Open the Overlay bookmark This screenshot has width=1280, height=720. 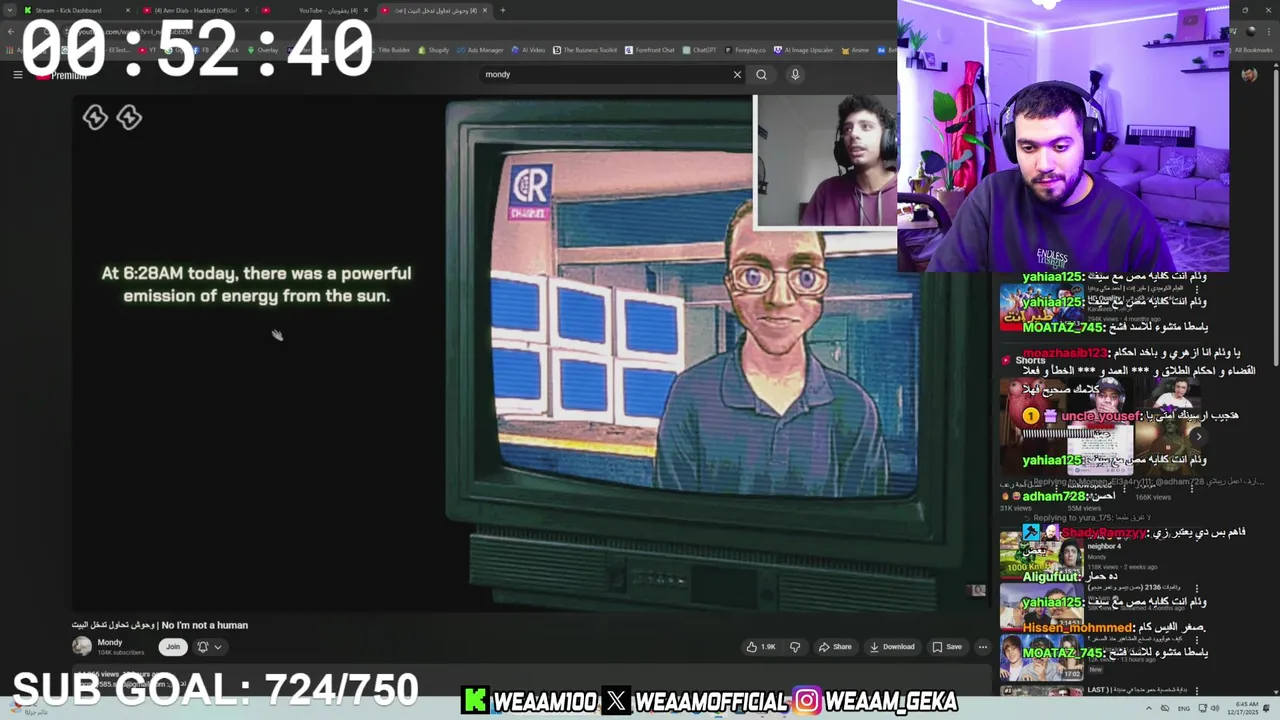click(263, 50)
